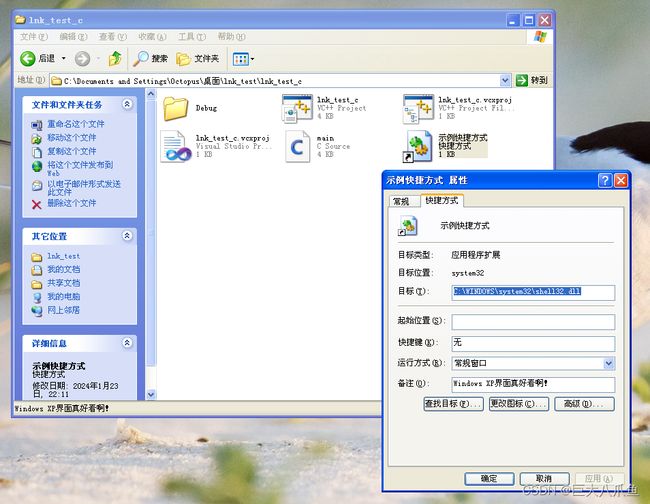Select the main C Source file icon
The width and height of the screenshot is (650, 504).
click(297, 146)
